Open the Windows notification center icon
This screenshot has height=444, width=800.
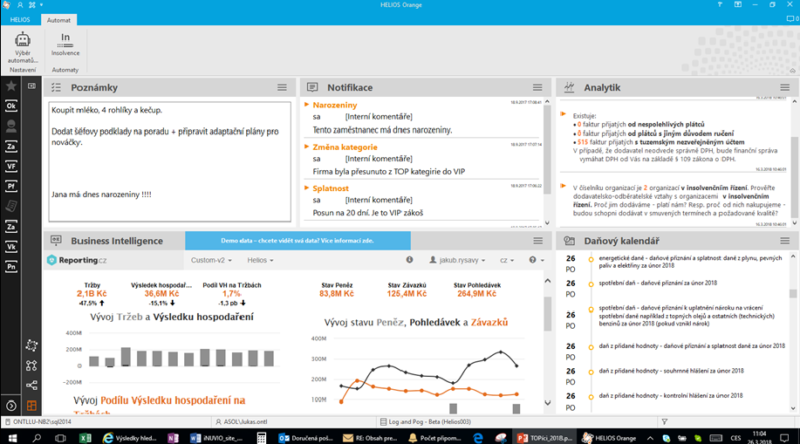coord(785,438)
